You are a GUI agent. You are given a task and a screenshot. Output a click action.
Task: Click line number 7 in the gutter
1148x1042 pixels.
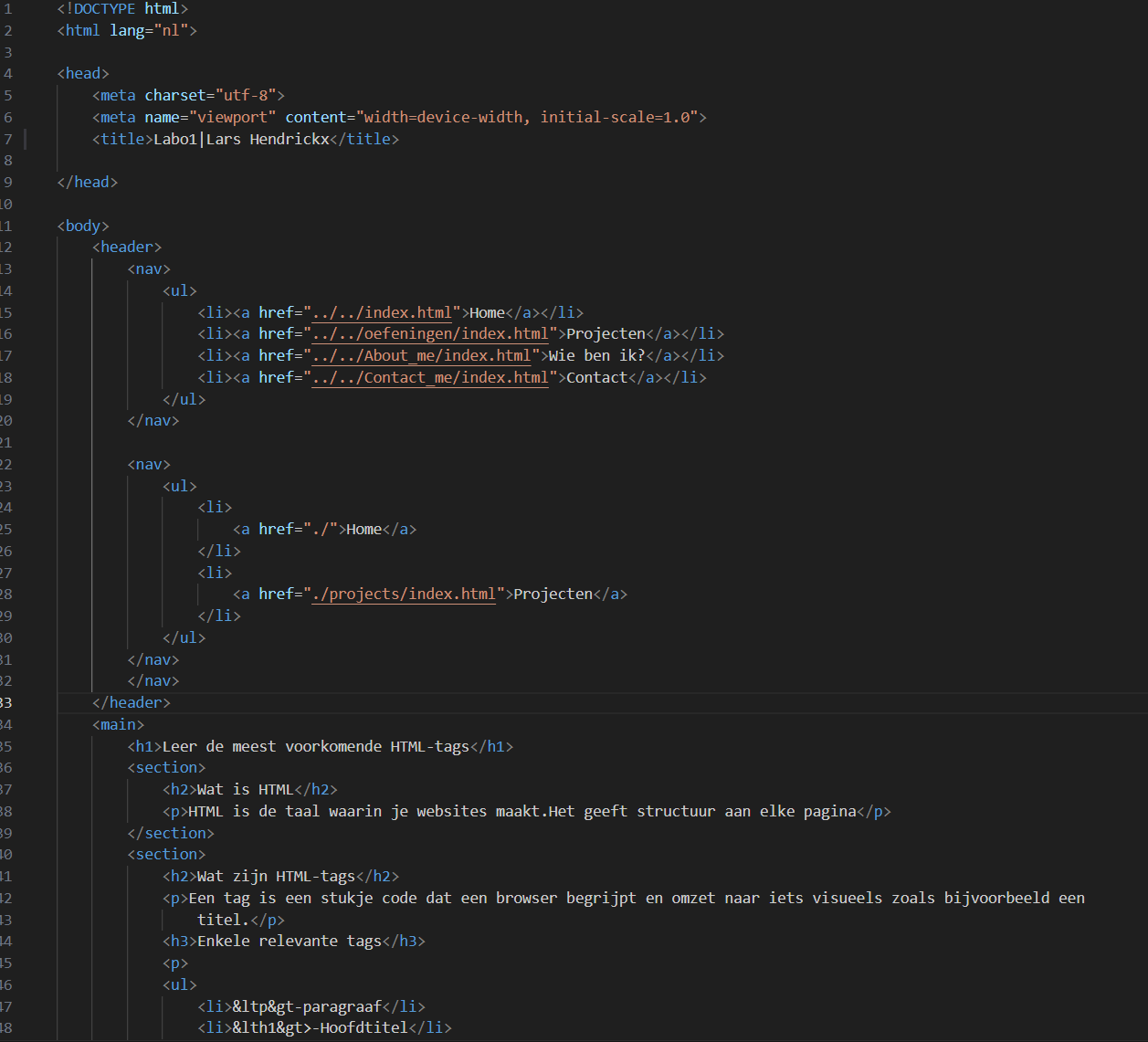coord(8,140)
